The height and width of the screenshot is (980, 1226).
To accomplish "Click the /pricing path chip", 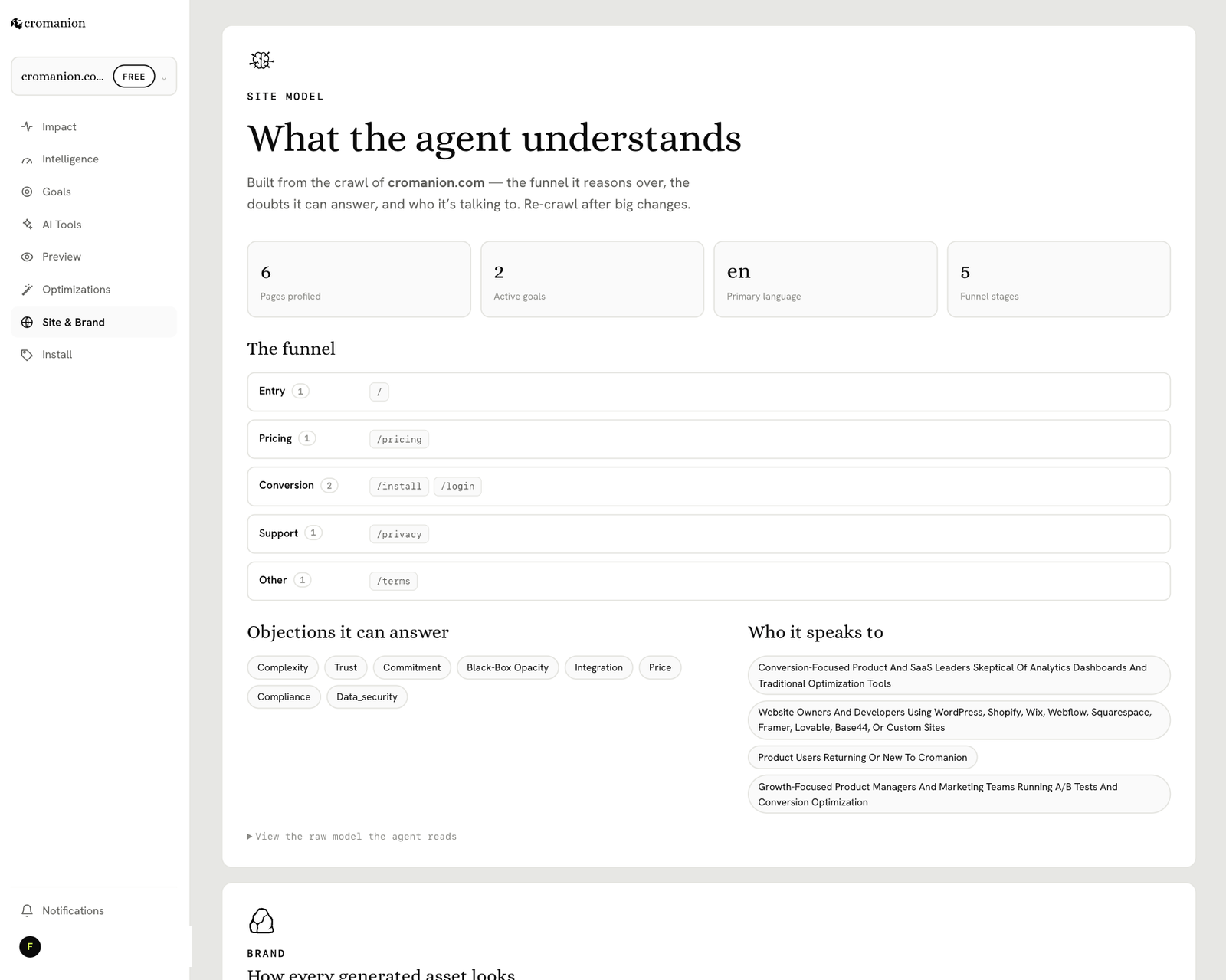I will [399, 440].
